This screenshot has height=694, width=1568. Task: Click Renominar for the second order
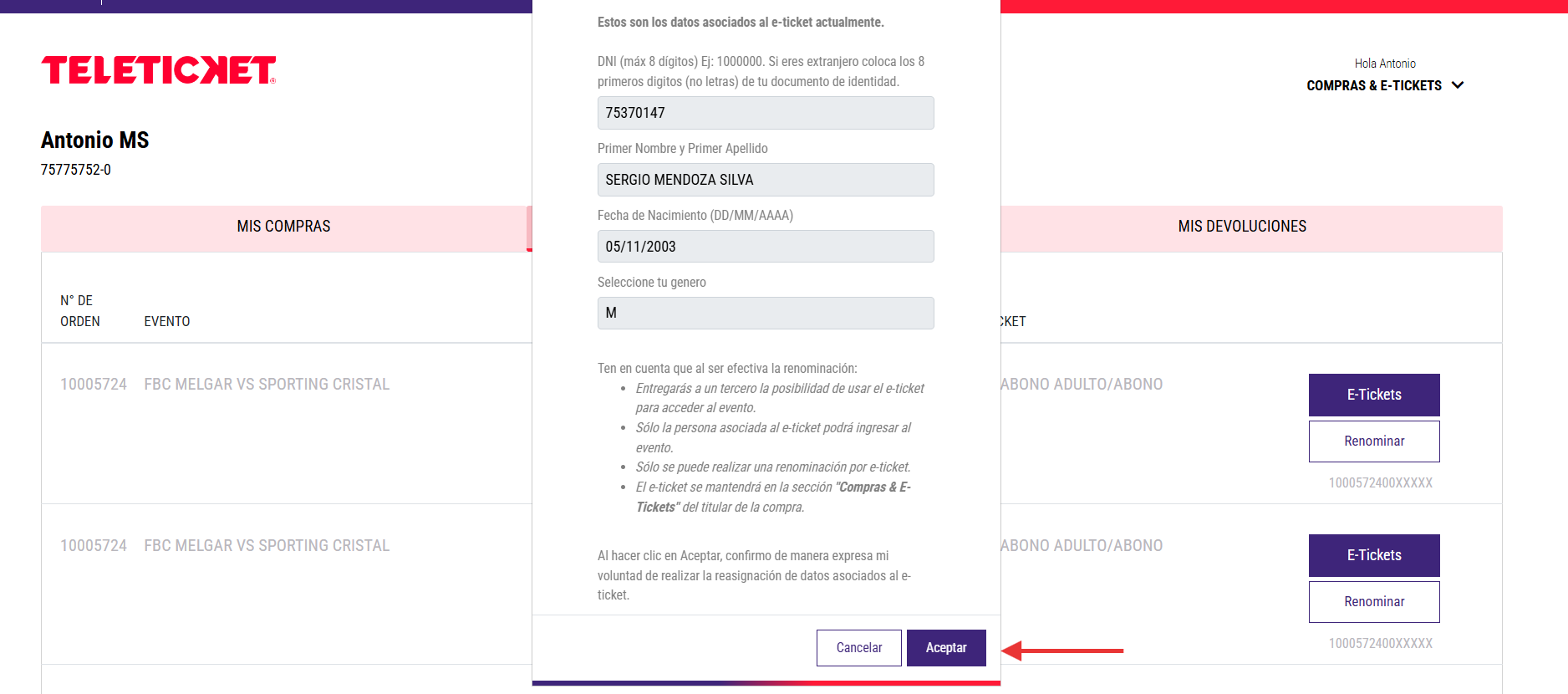[x=1374, y=602]
